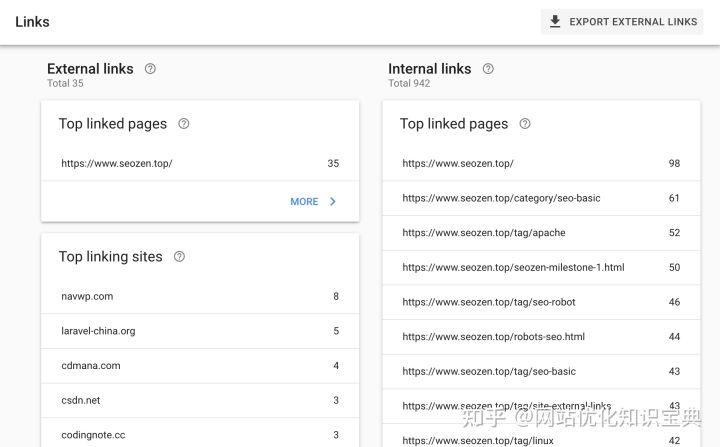The image size is (720, 447).
Task: Select the laravel-china.org linking site row
Action: 200,331
